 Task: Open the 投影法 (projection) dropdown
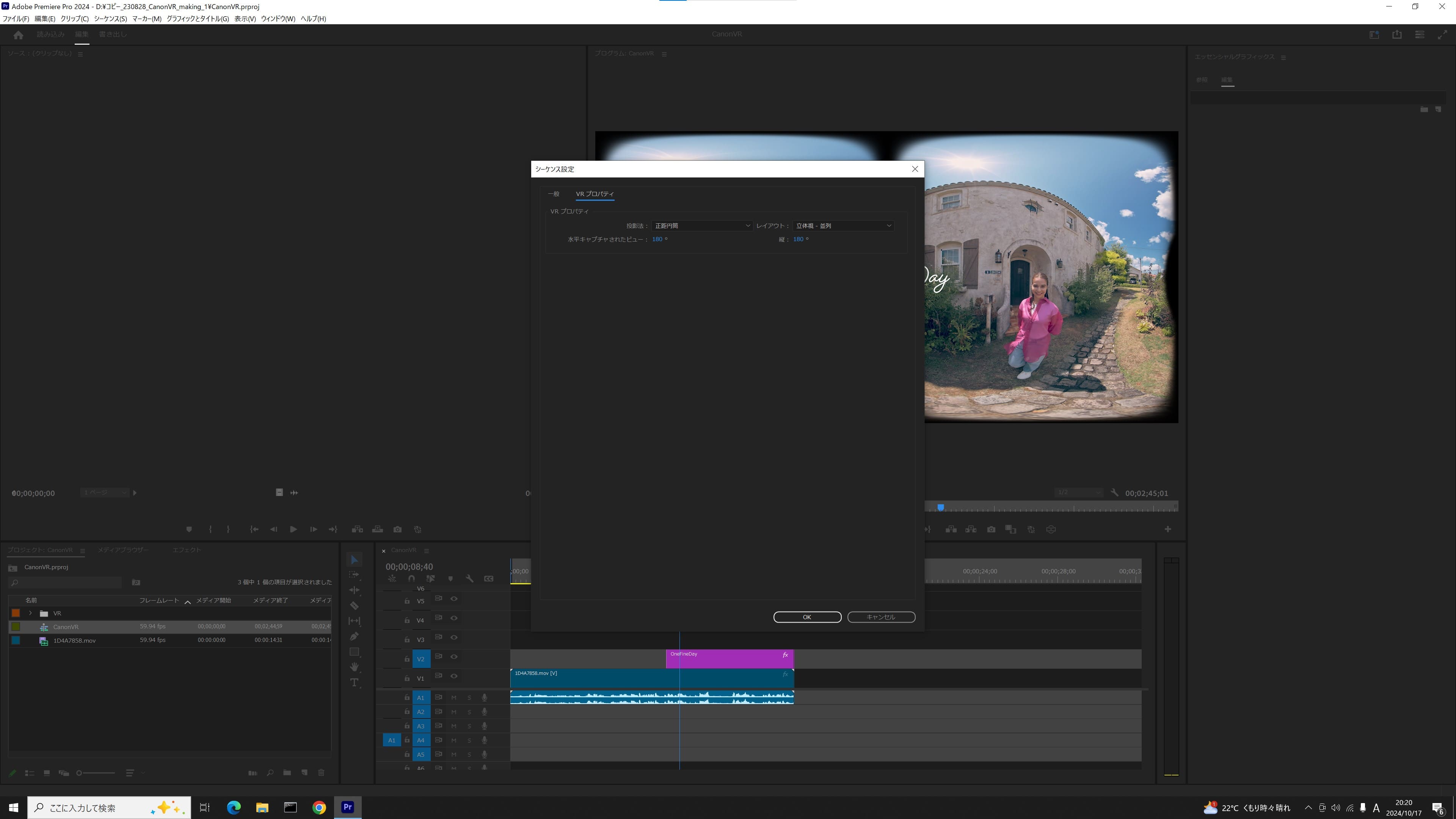click(x=701, y=226)
